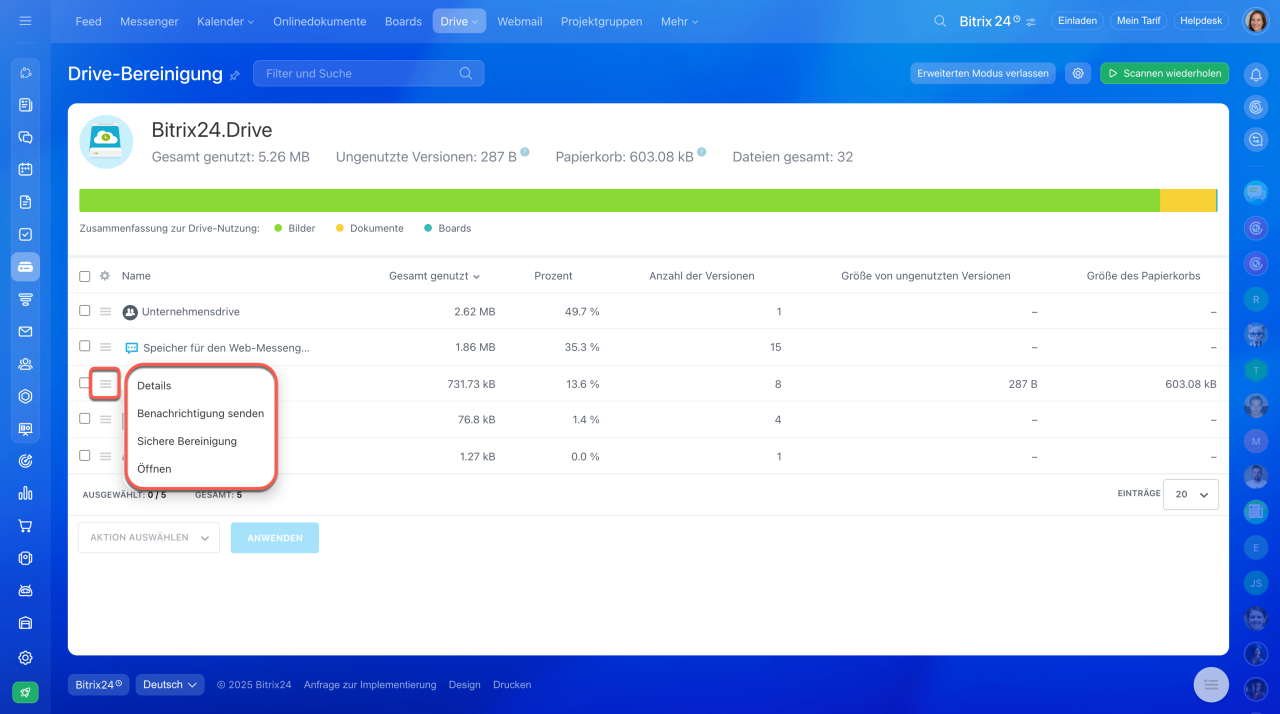Tick the checkbox for Unternehmensdrive

(85, 311)
